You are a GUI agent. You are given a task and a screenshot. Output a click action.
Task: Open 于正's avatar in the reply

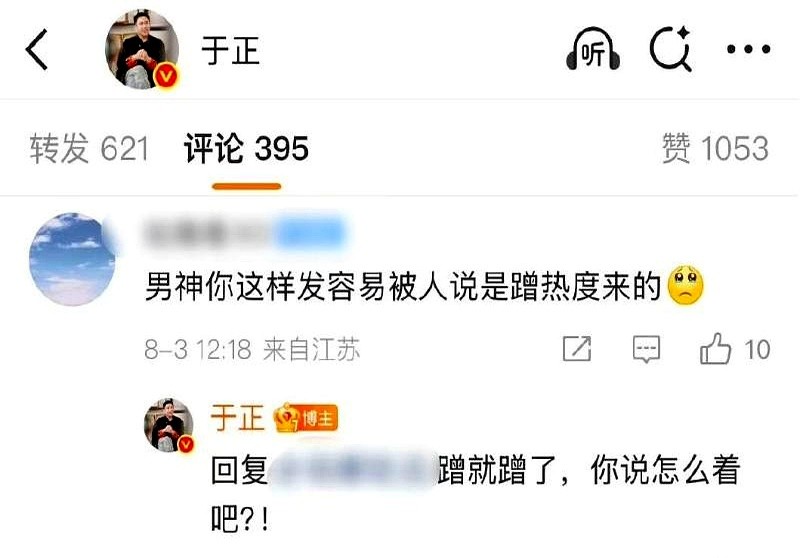click(x=169, y=425)
